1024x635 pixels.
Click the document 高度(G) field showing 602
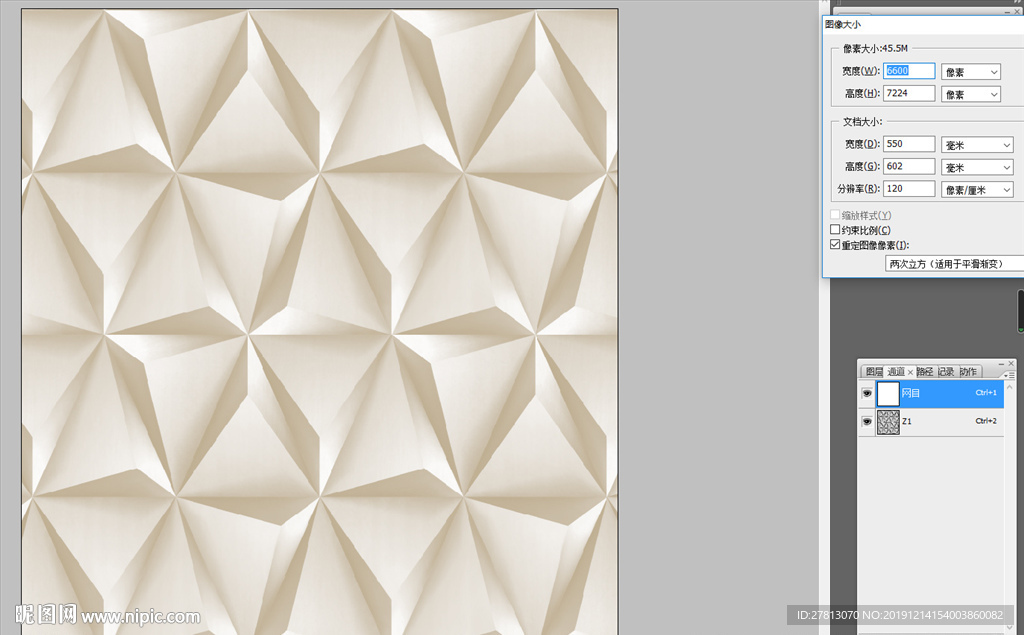pyautogui.click(x=908, y=167)
